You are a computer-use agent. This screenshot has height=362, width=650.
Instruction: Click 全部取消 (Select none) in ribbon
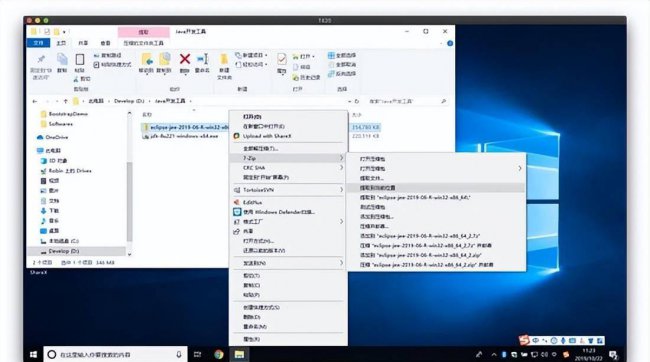coord(342,65)
